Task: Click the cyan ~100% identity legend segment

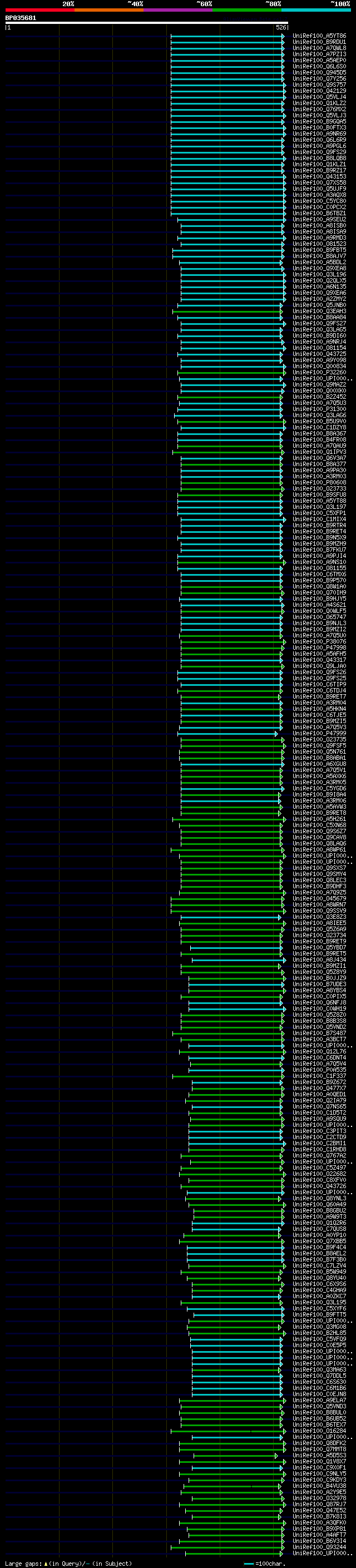Action: (315, 10)
